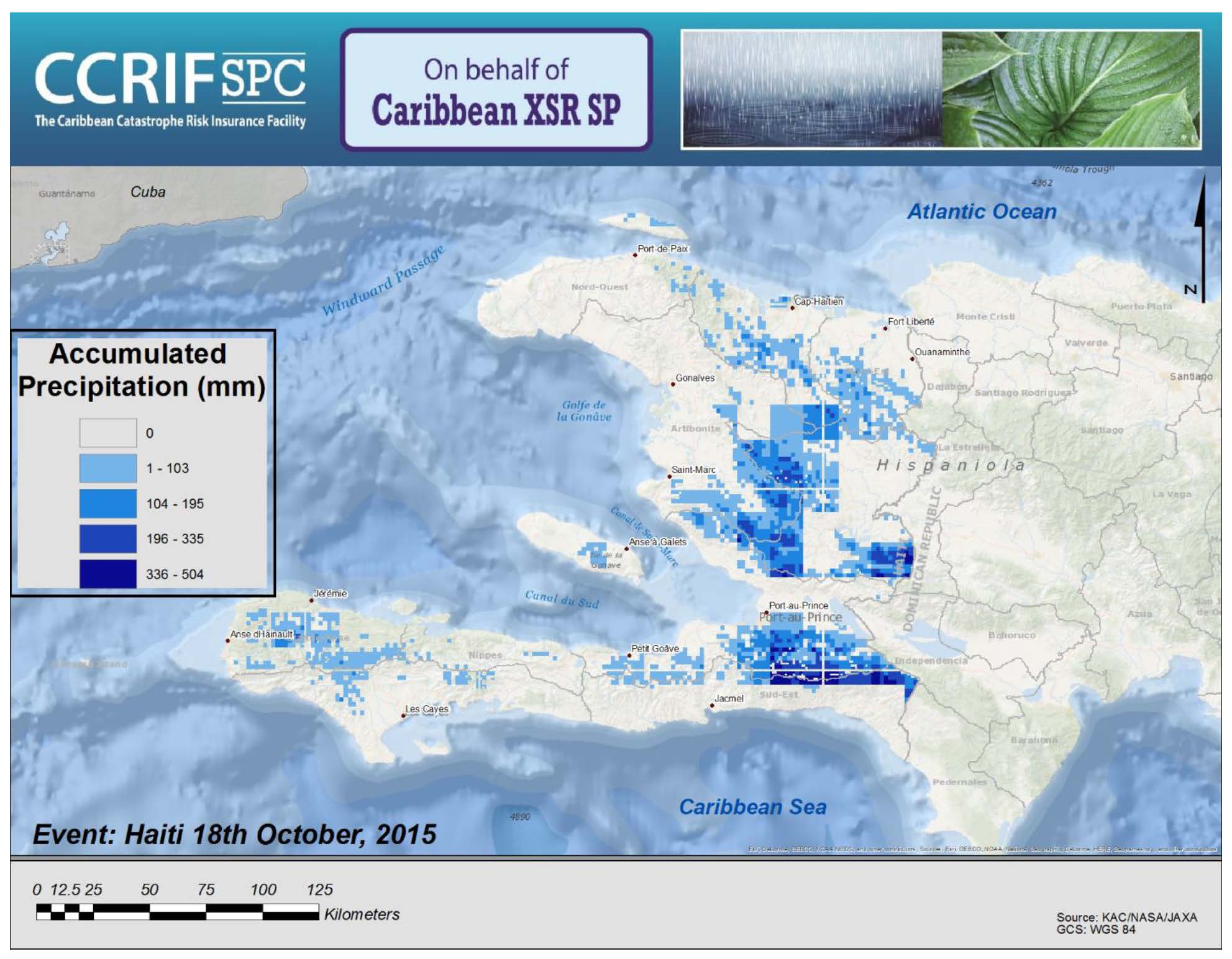Image resolution: width=1232 pixels, height=959 pixels.
Task: Click the 'Guantánamo' label
Action: [x=67, y=194]
